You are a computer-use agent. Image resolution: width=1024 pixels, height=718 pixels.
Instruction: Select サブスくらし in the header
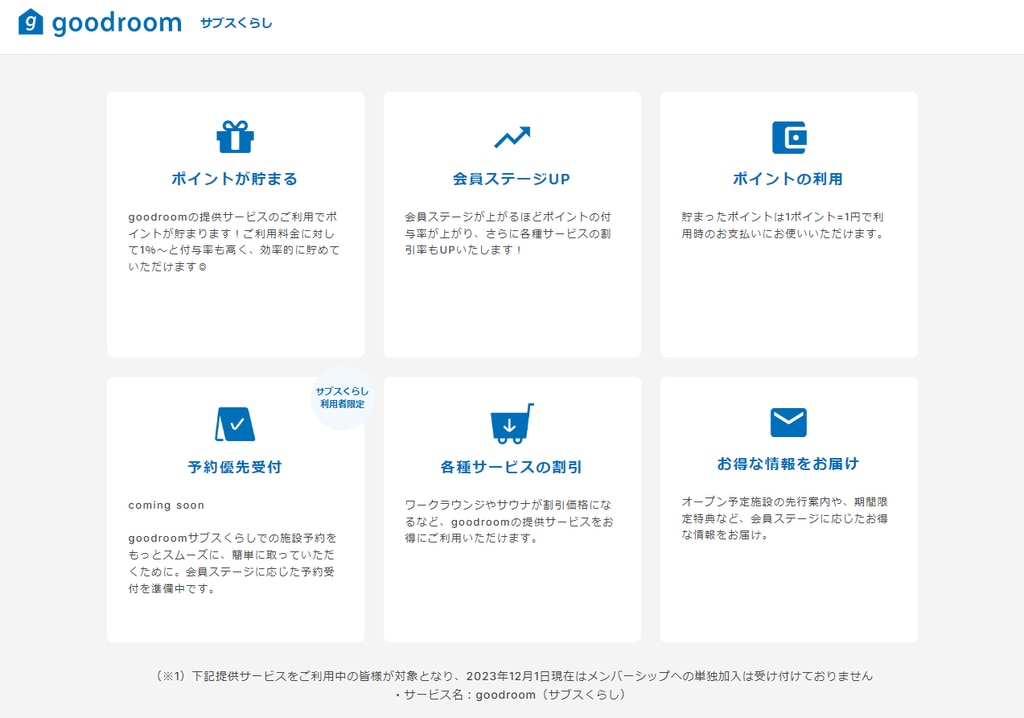[236, 23]
